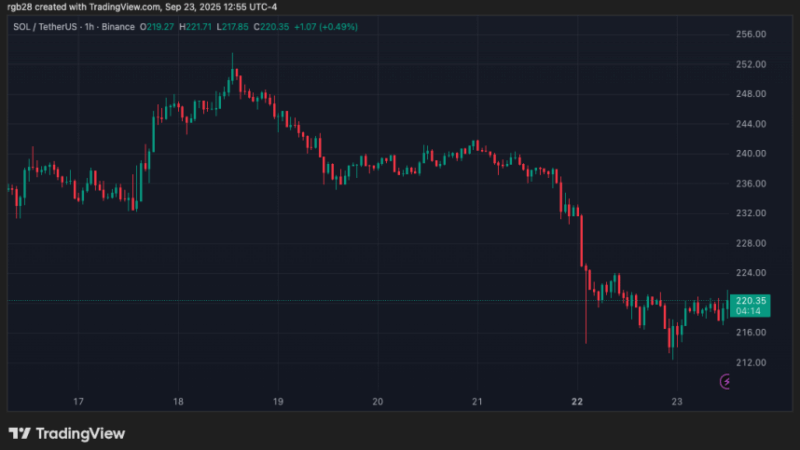Screen dimensions: 800x450
Task: Click the 256.00 price axis label
Action: click(x=751, y=34)
